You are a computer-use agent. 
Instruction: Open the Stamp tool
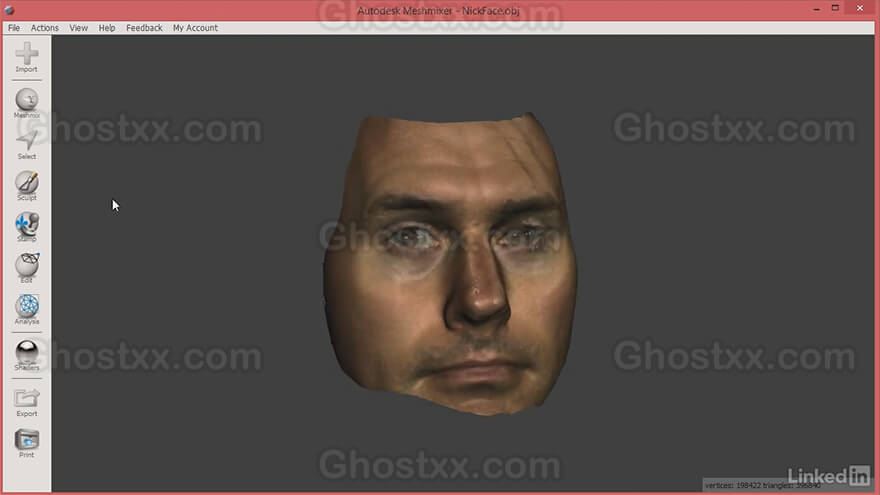point(26,227)
